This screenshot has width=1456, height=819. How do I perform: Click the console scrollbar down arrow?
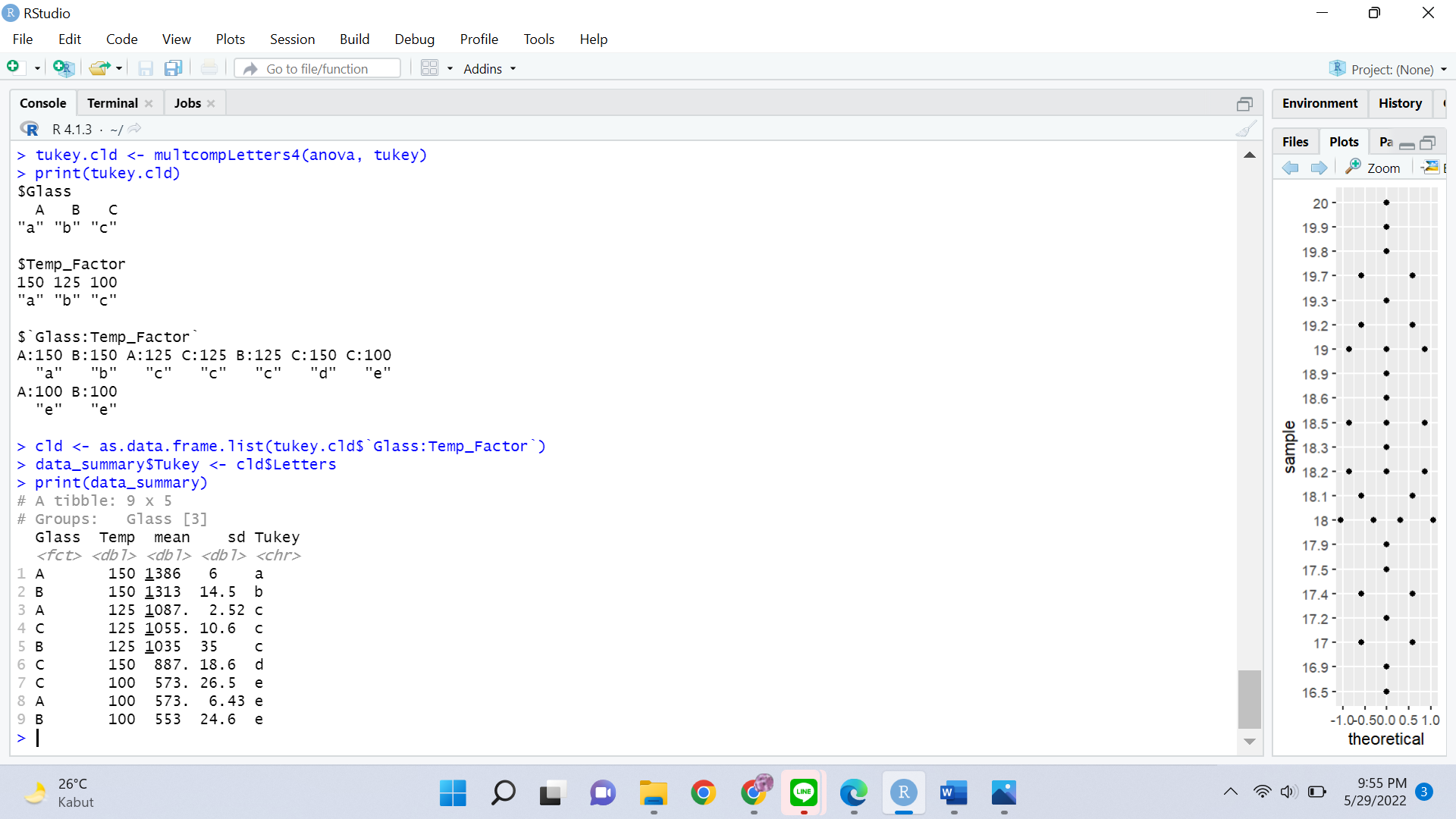[1250, 742]
